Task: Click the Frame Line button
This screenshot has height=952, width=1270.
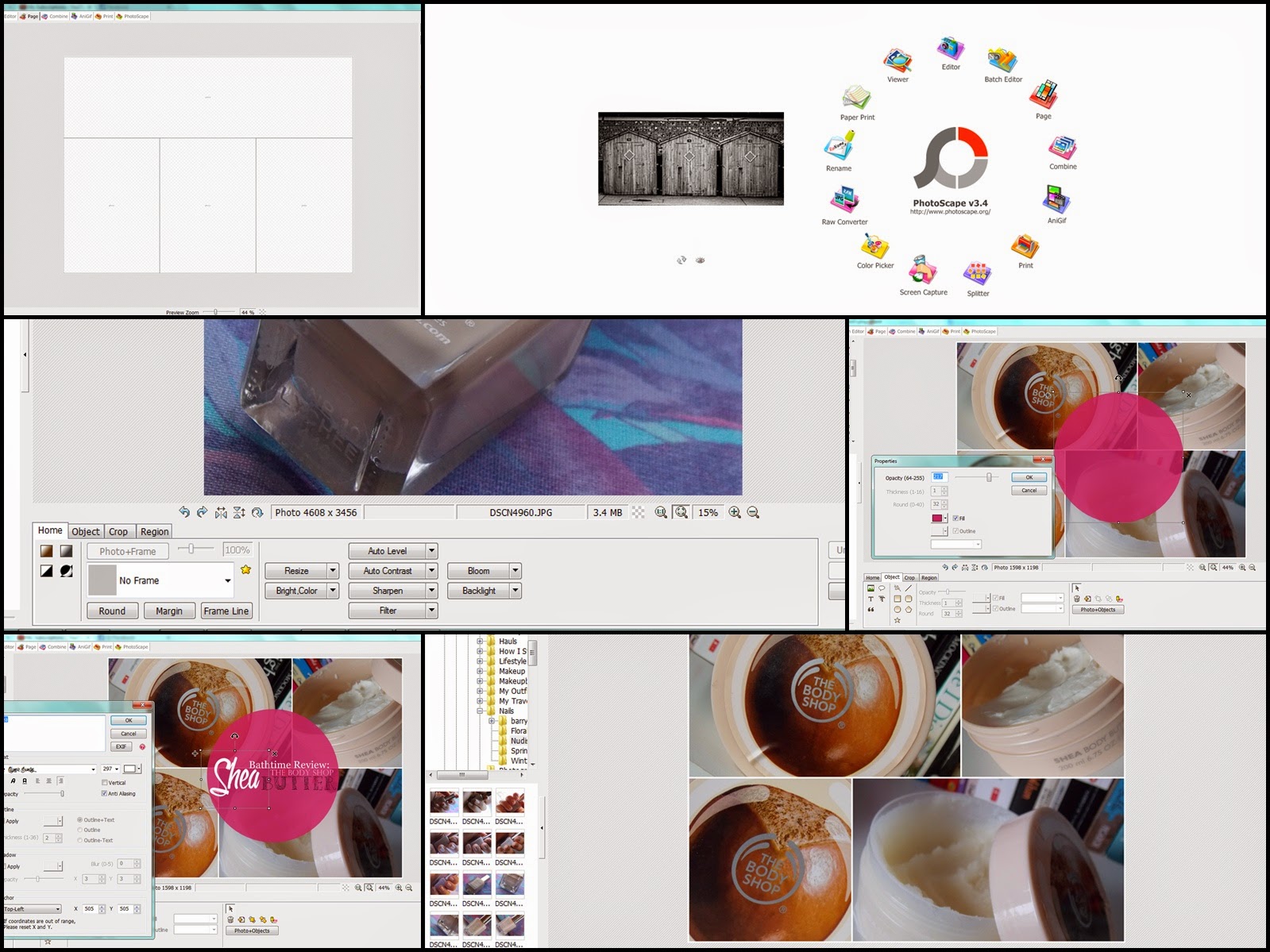Action: click(x=226, y=611)
